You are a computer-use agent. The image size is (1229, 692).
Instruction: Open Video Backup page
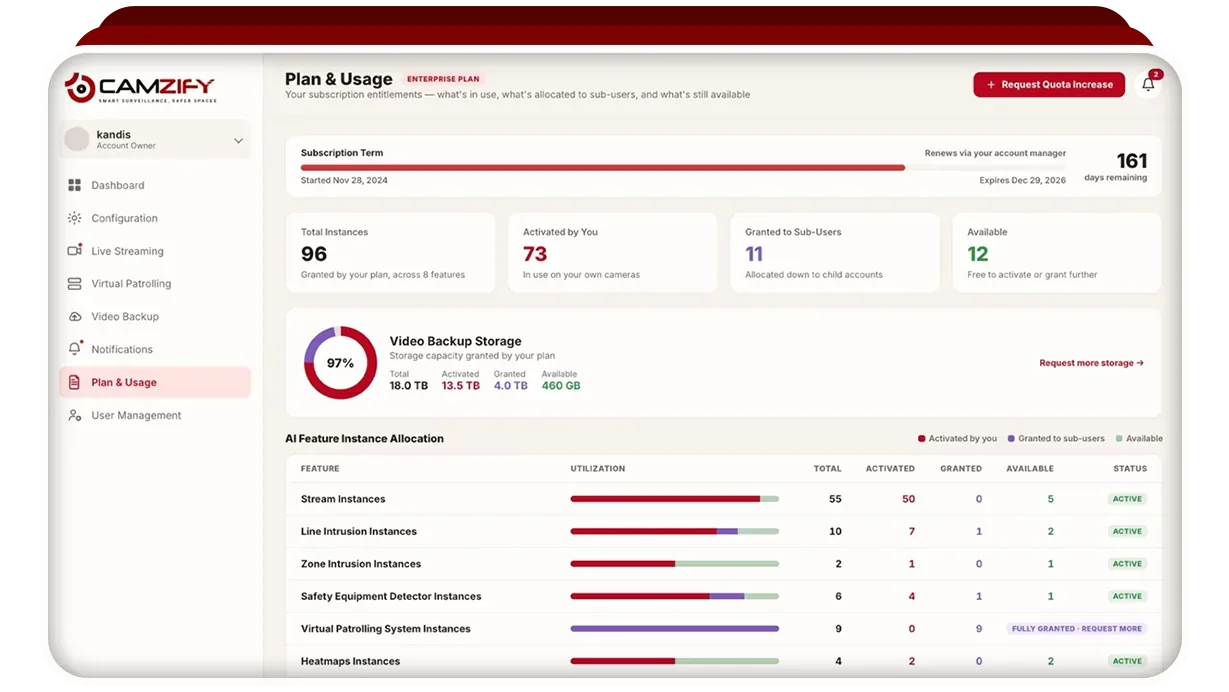click(x=155, y=317)
